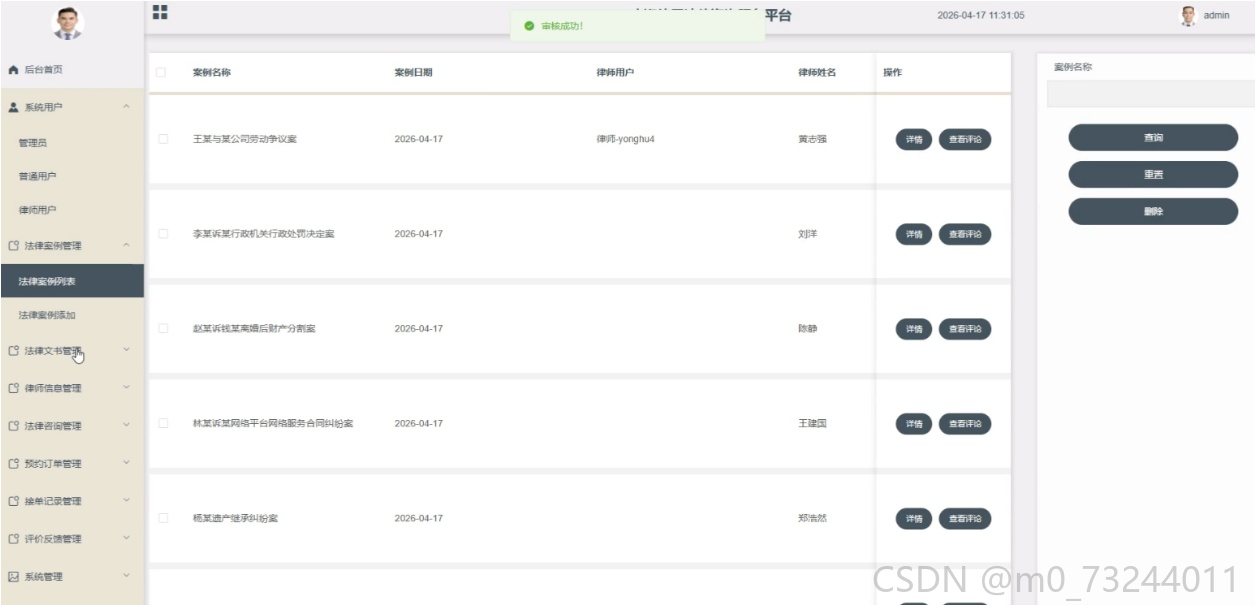The width and height of the screenshot is (1256, 606).
Task: Check the row for 王某与某公司劳动争议案
Action: click(163, 139)
